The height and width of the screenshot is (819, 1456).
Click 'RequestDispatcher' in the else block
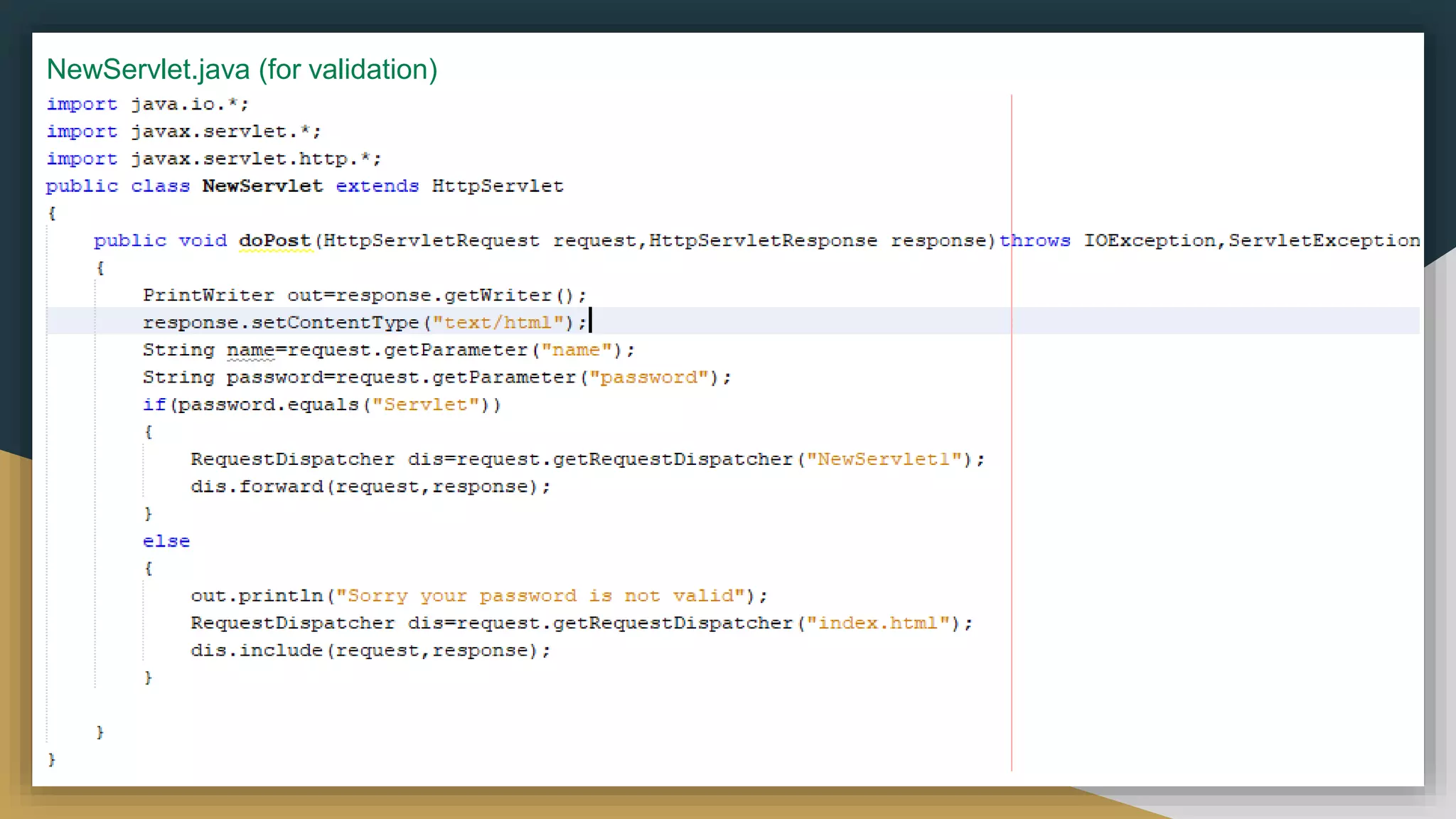pos(292,623)
